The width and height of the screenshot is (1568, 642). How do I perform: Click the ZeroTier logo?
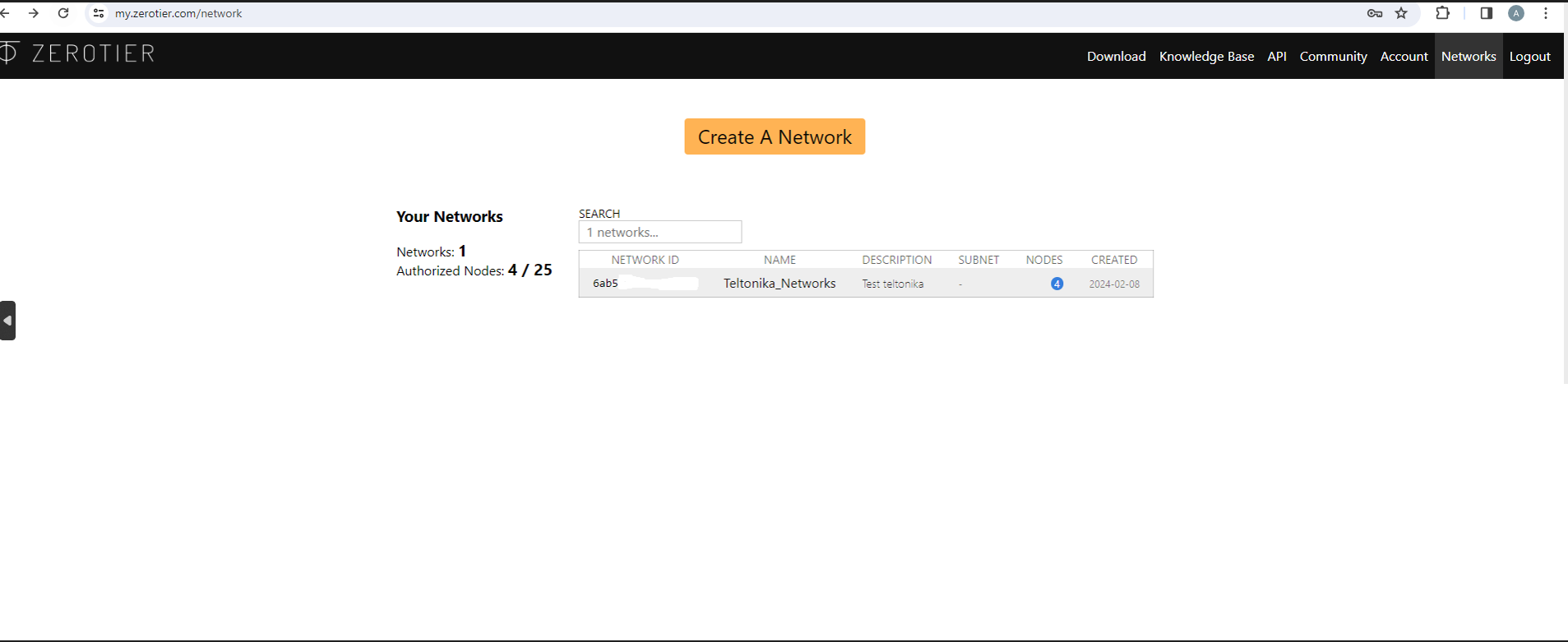click(78, 53)
